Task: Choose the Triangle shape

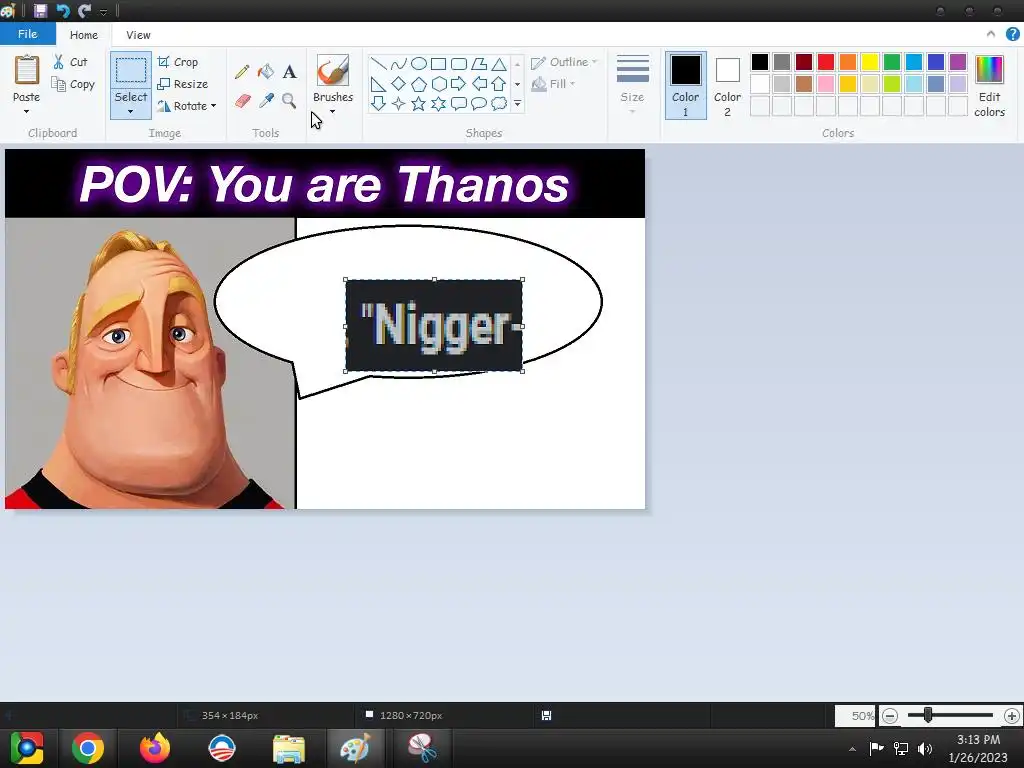Action: click(x=499, y=64)
